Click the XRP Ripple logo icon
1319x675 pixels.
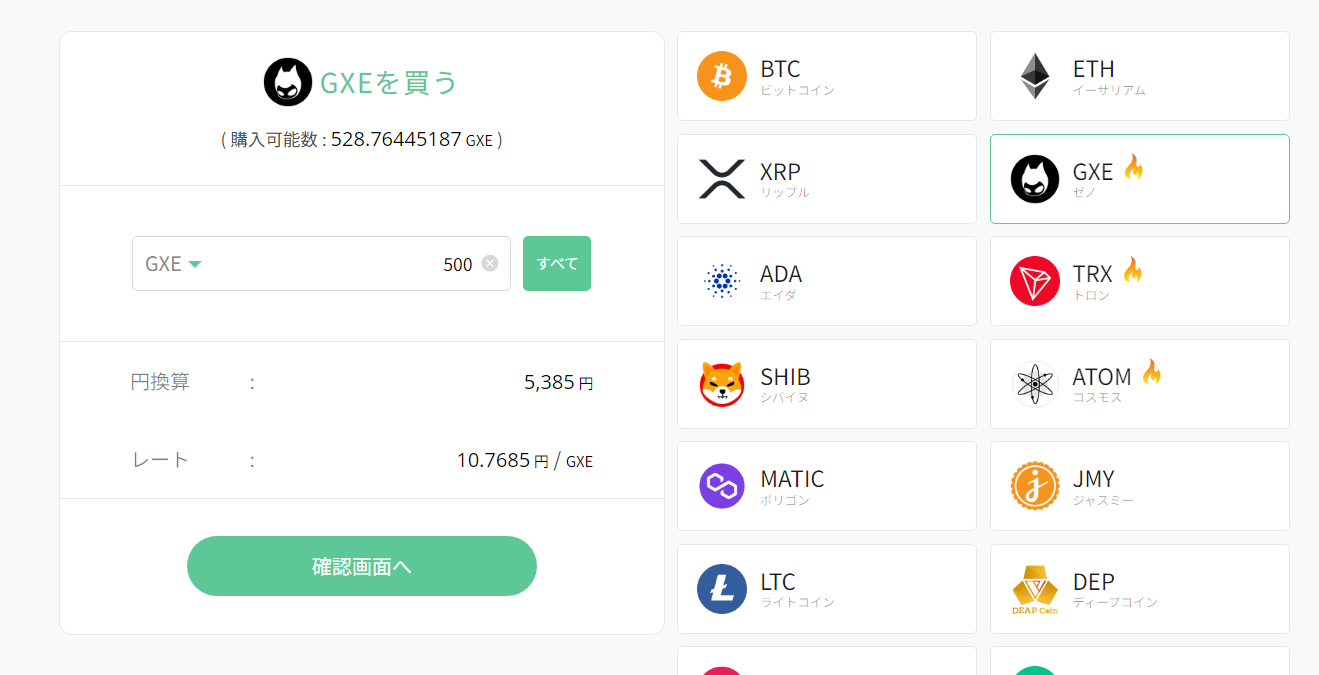point(722,179)
